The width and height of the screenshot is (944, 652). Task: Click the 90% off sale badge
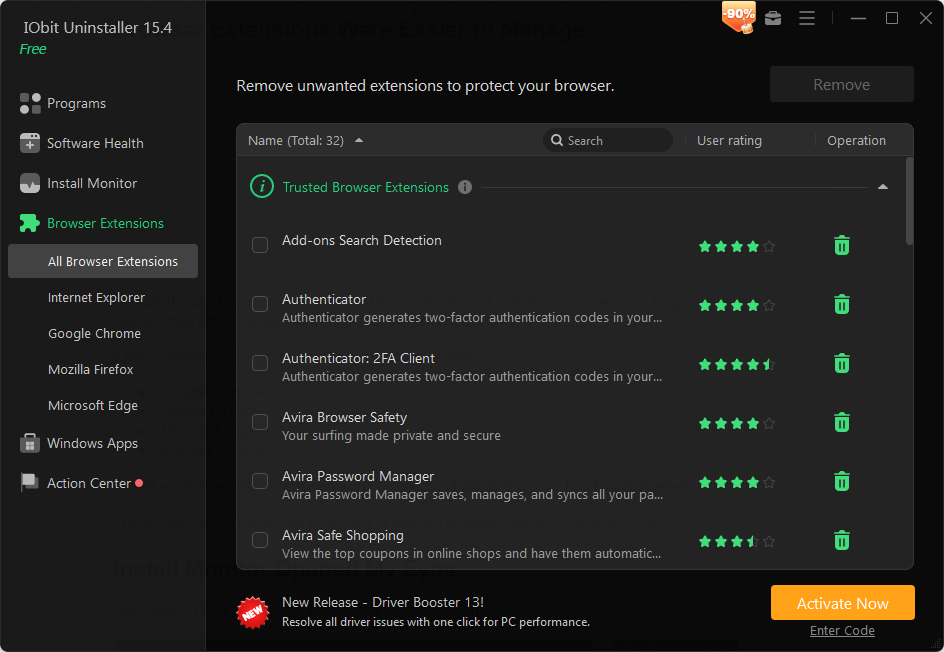point(739,17)
